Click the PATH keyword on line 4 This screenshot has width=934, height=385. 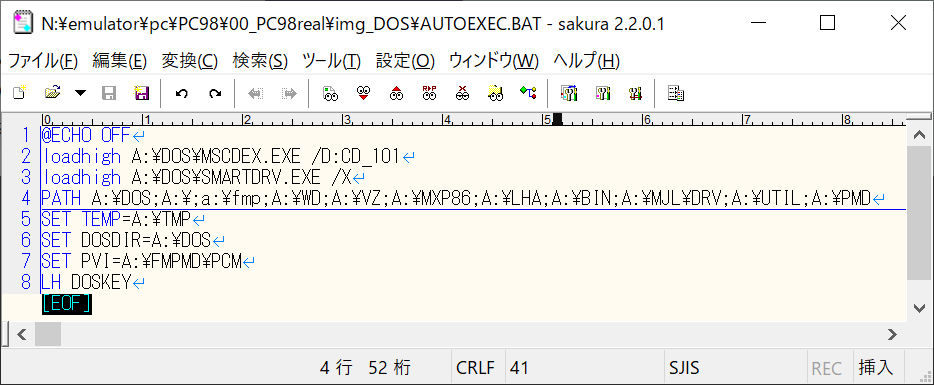click(x=61, y=198)
